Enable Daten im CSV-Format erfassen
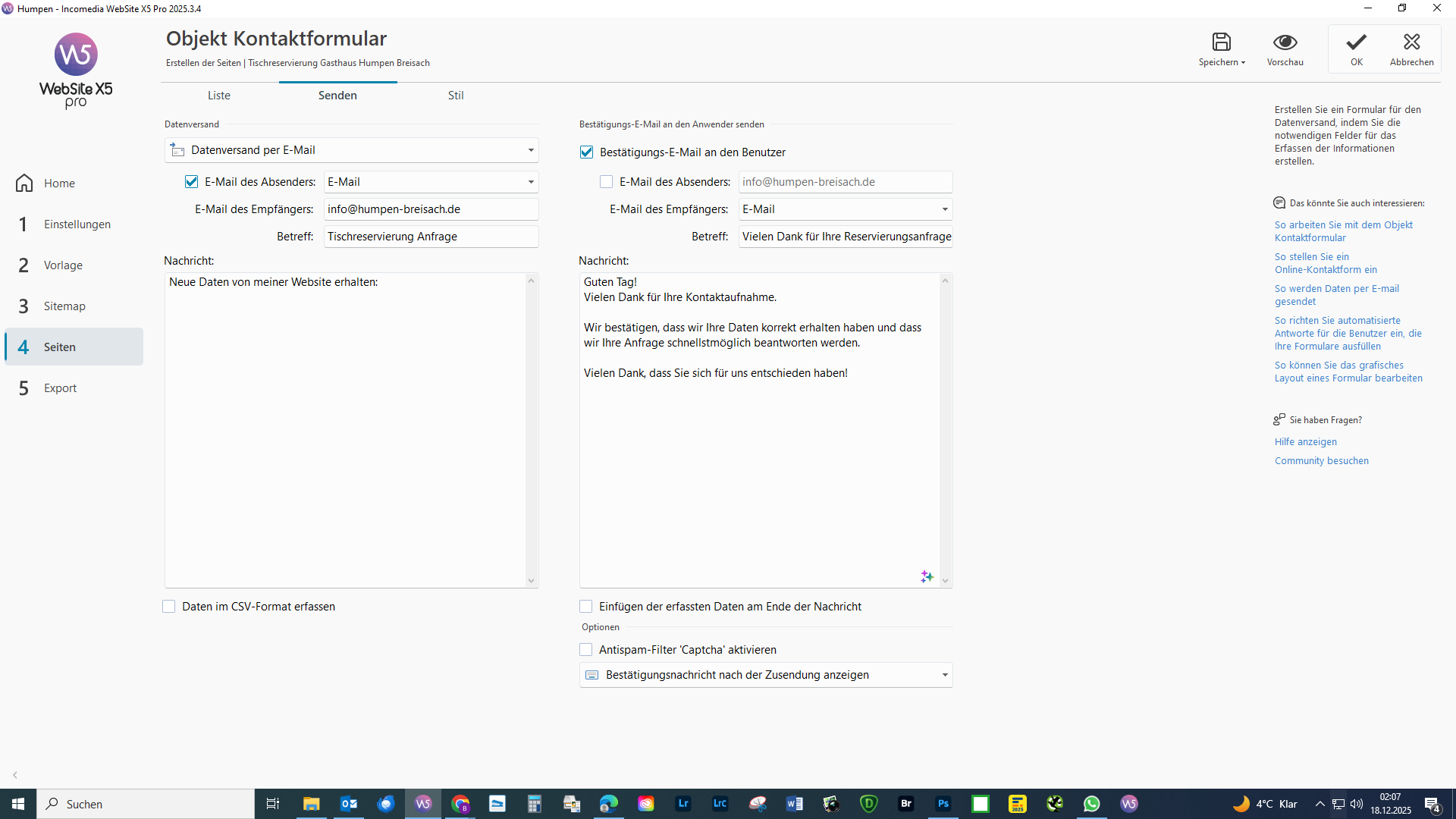Viewport: 1456px width, 819px height. (169, 607)
